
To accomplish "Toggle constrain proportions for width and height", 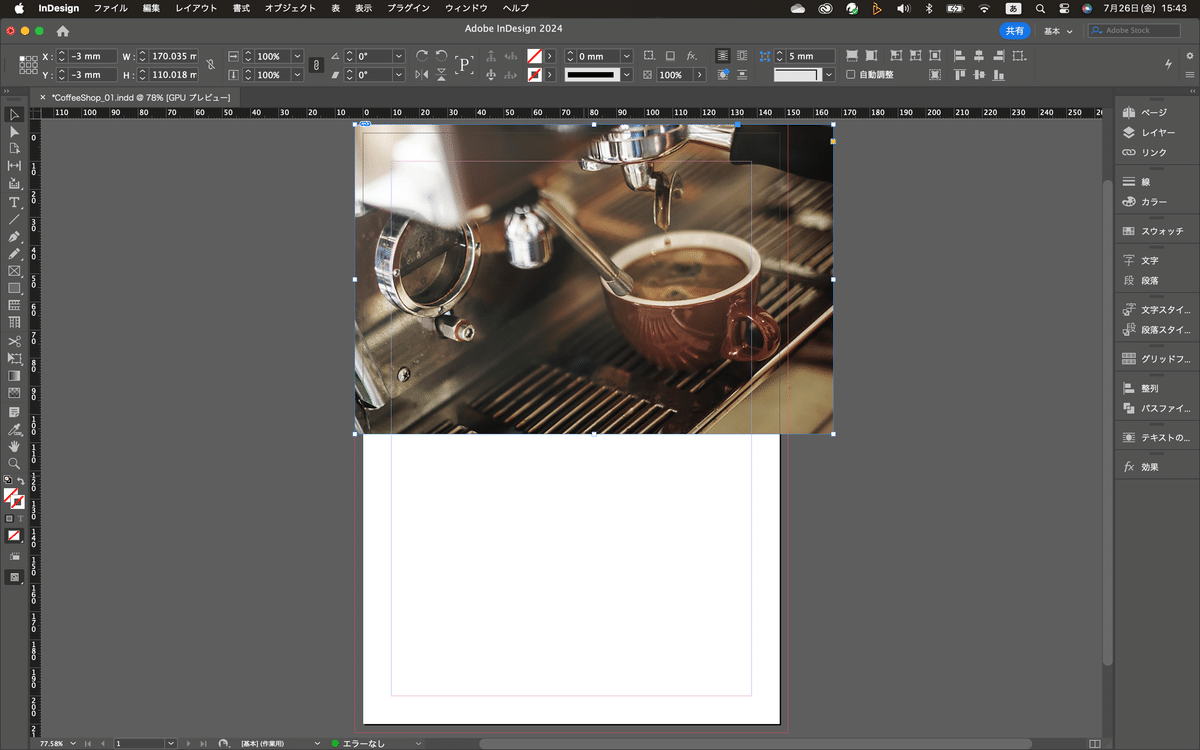I will pyautogui.click(x=210, y=65).
